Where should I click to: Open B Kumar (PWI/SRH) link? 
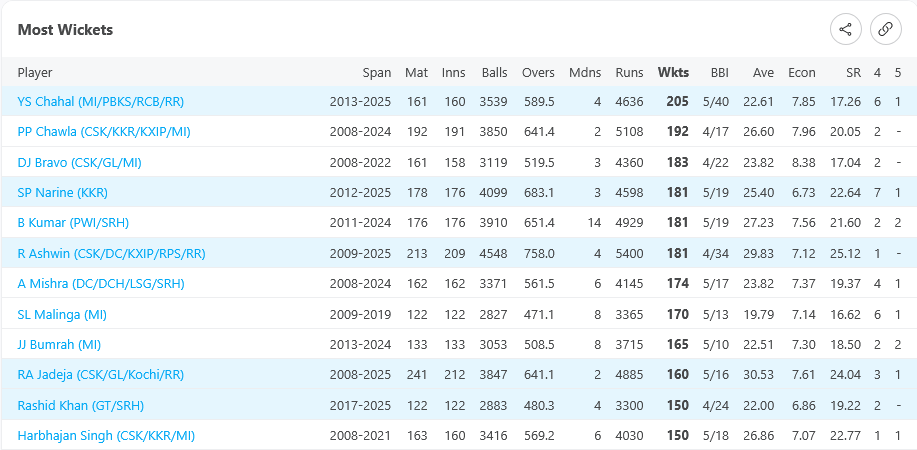click(73, 223)
